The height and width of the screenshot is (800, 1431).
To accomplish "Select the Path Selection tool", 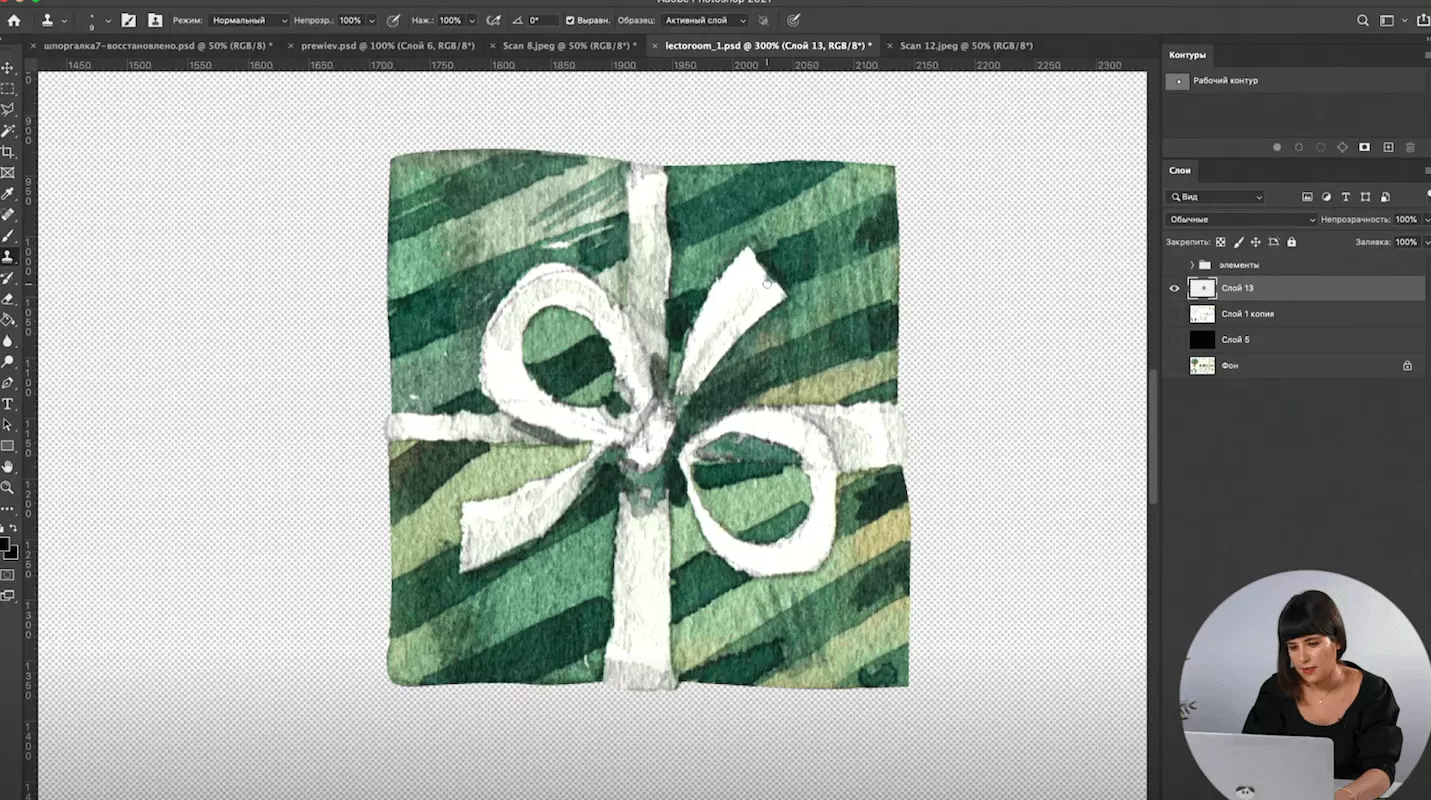I will (8, 424).
